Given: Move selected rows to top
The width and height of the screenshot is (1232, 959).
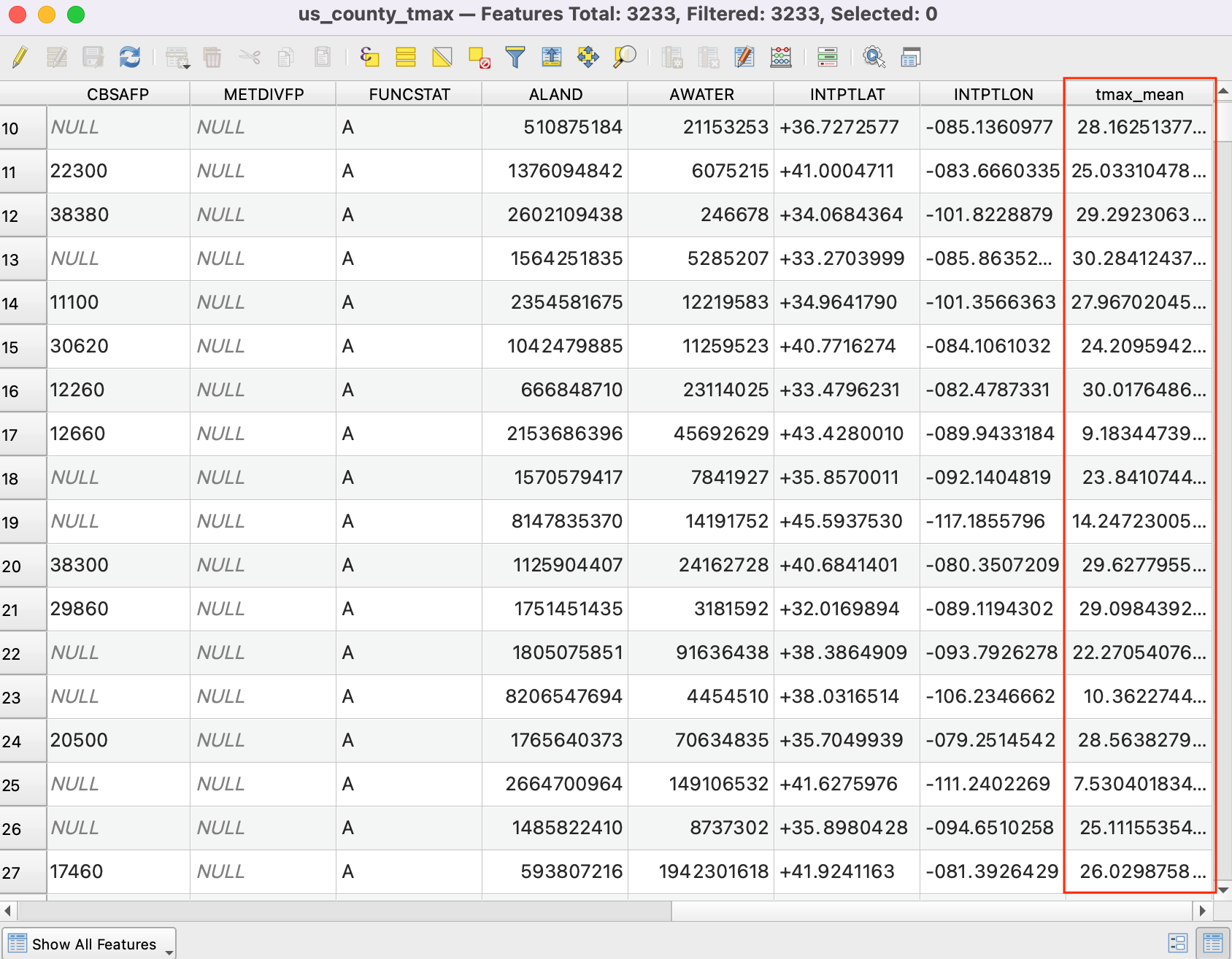Looking at the screenshot, I should (x=552, y=57).
